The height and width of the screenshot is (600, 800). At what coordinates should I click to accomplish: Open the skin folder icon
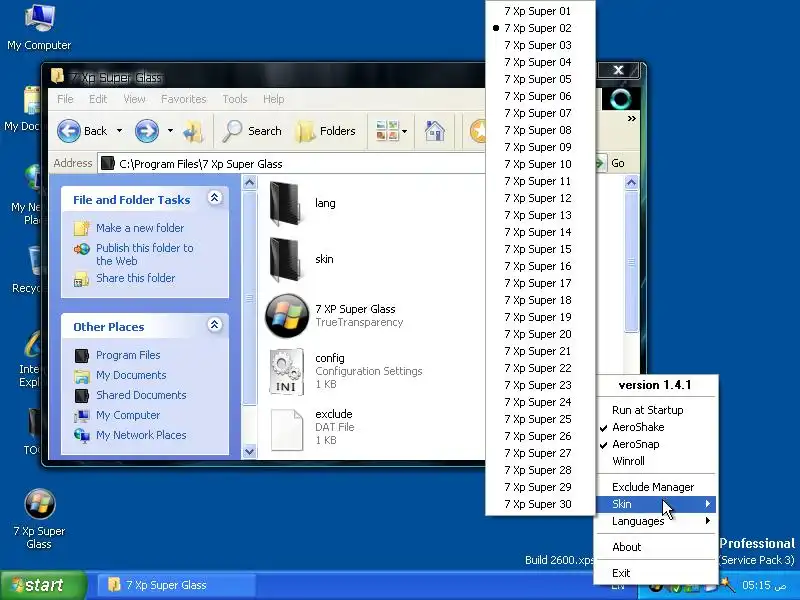[x=286, y=259]
